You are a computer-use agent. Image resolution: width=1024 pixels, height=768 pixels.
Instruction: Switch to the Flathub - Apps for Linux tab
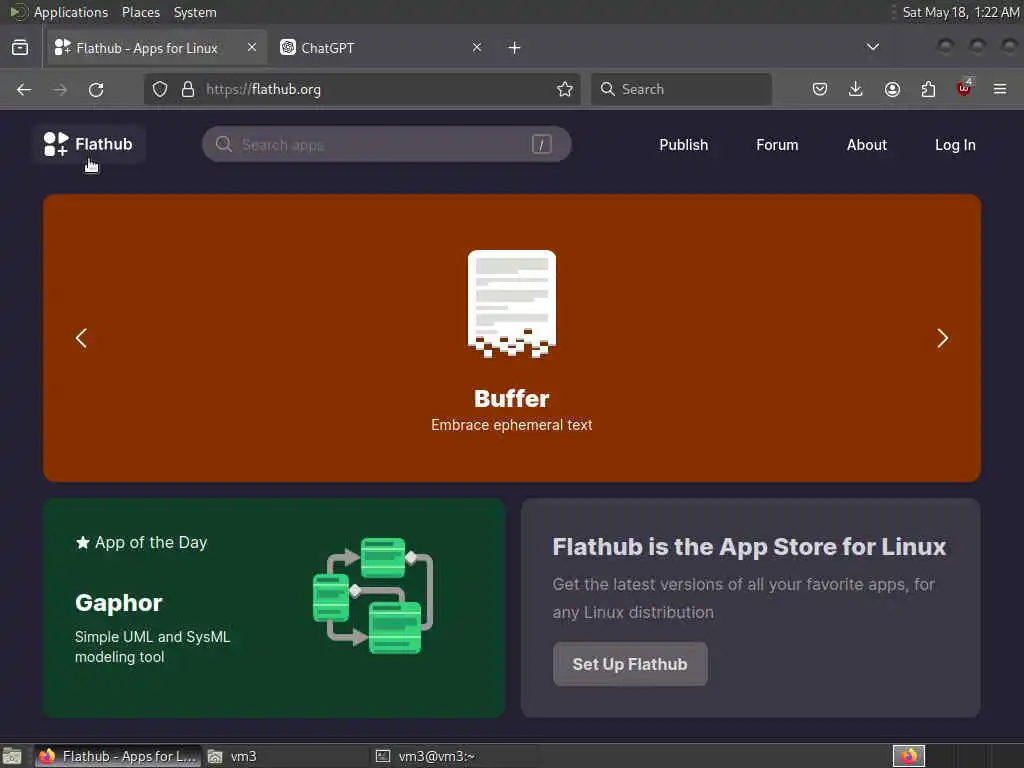157,48
